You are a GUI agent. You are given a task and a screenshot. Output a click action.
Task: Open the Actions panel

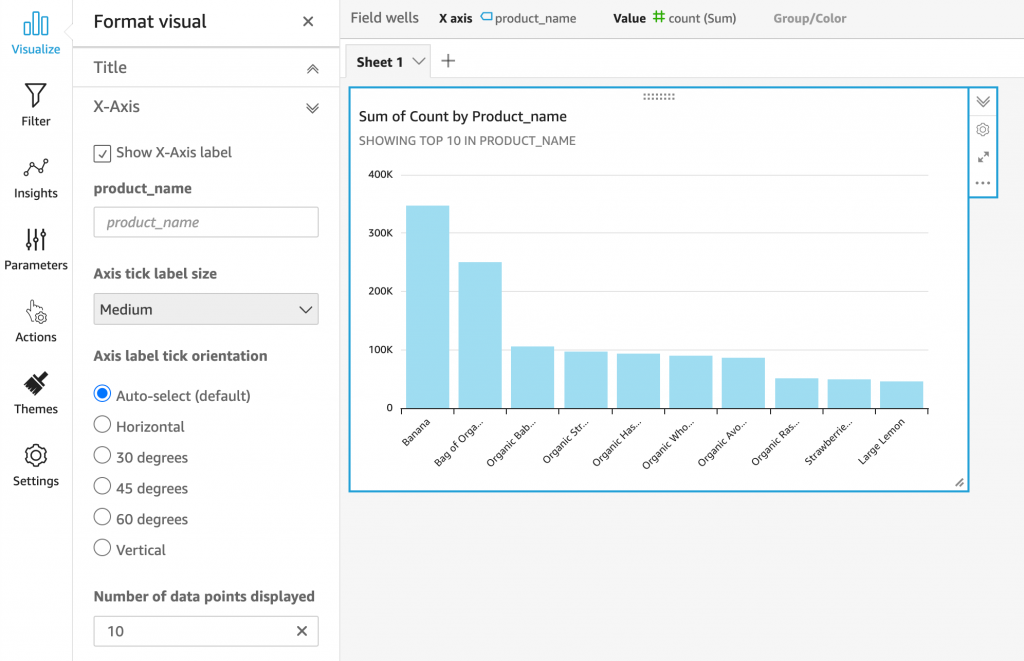[x=36, y=312]
